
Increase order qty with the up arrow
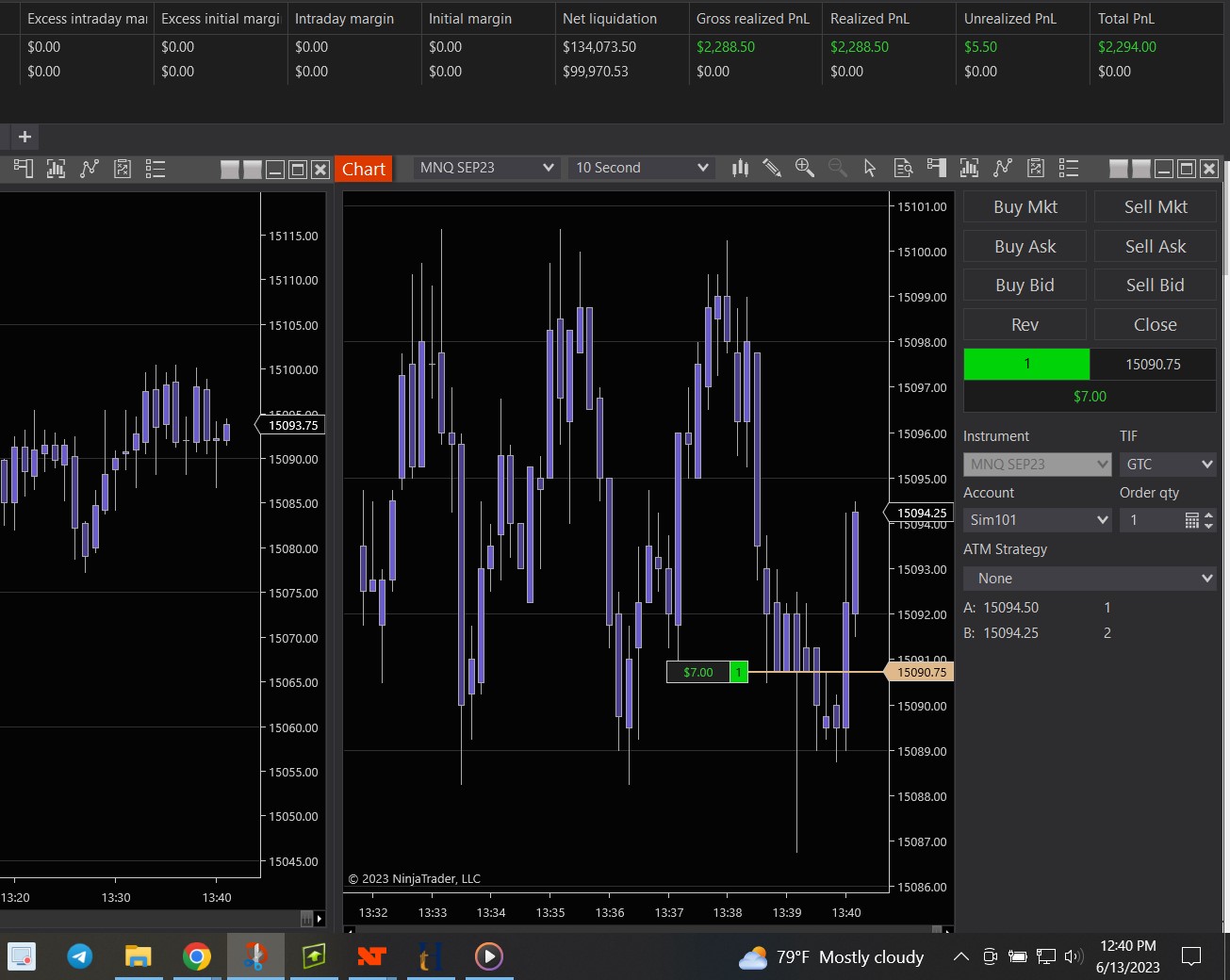1209,514
